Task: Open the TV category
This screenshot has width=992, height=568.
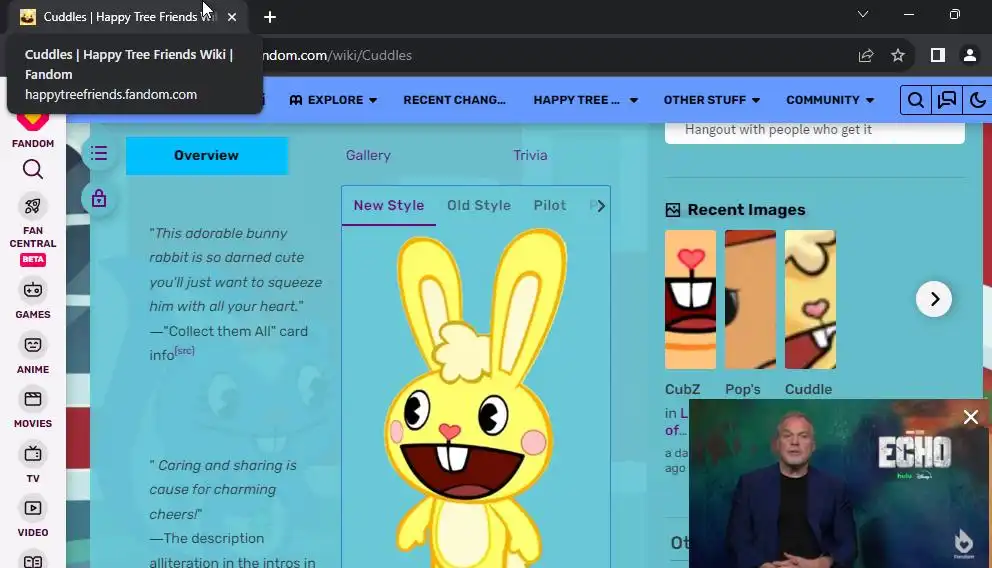Action: click(x=33, y=464)
